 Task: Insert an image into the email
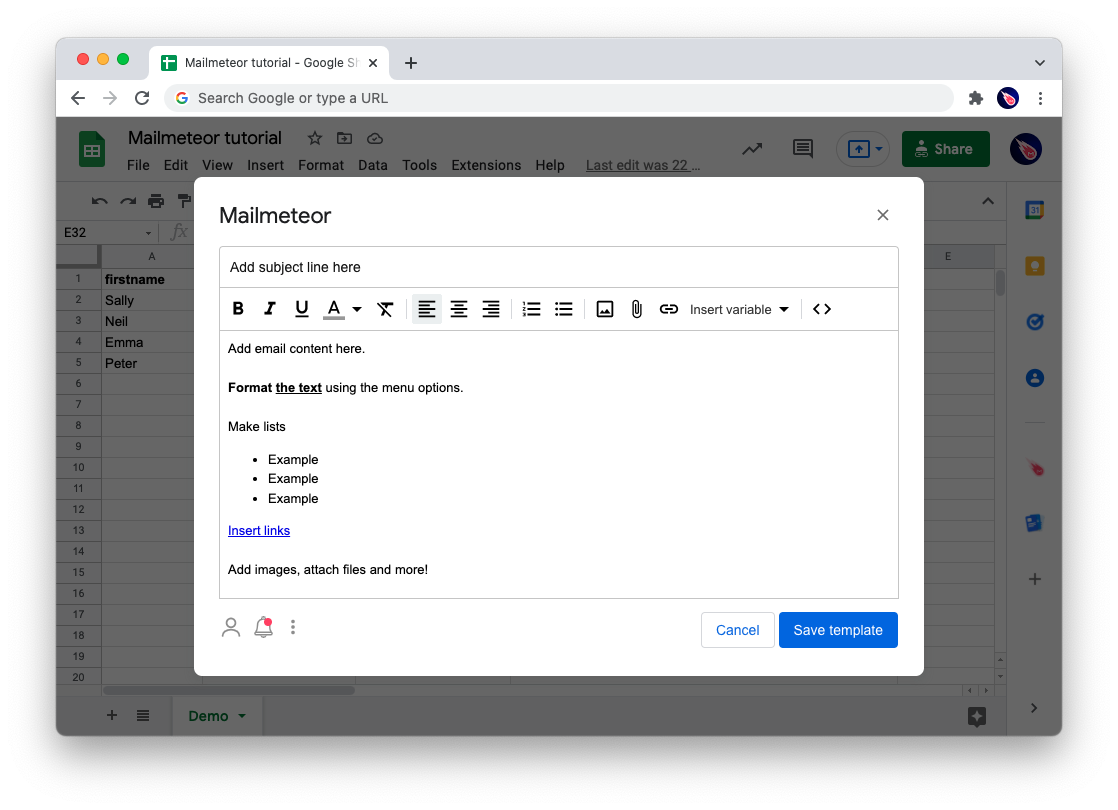605,309
